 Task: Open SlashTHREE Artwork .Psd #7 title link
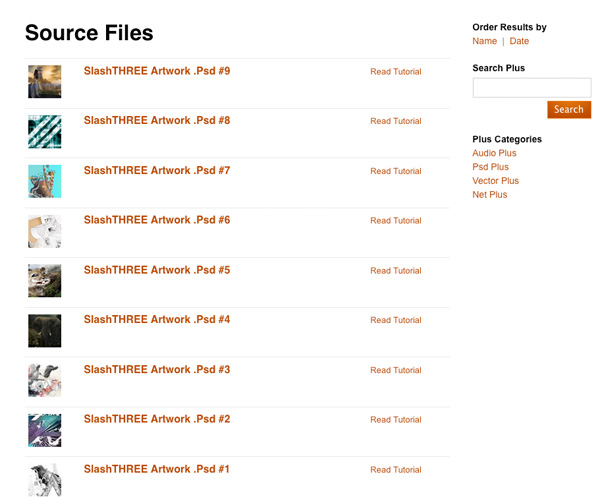157,170
